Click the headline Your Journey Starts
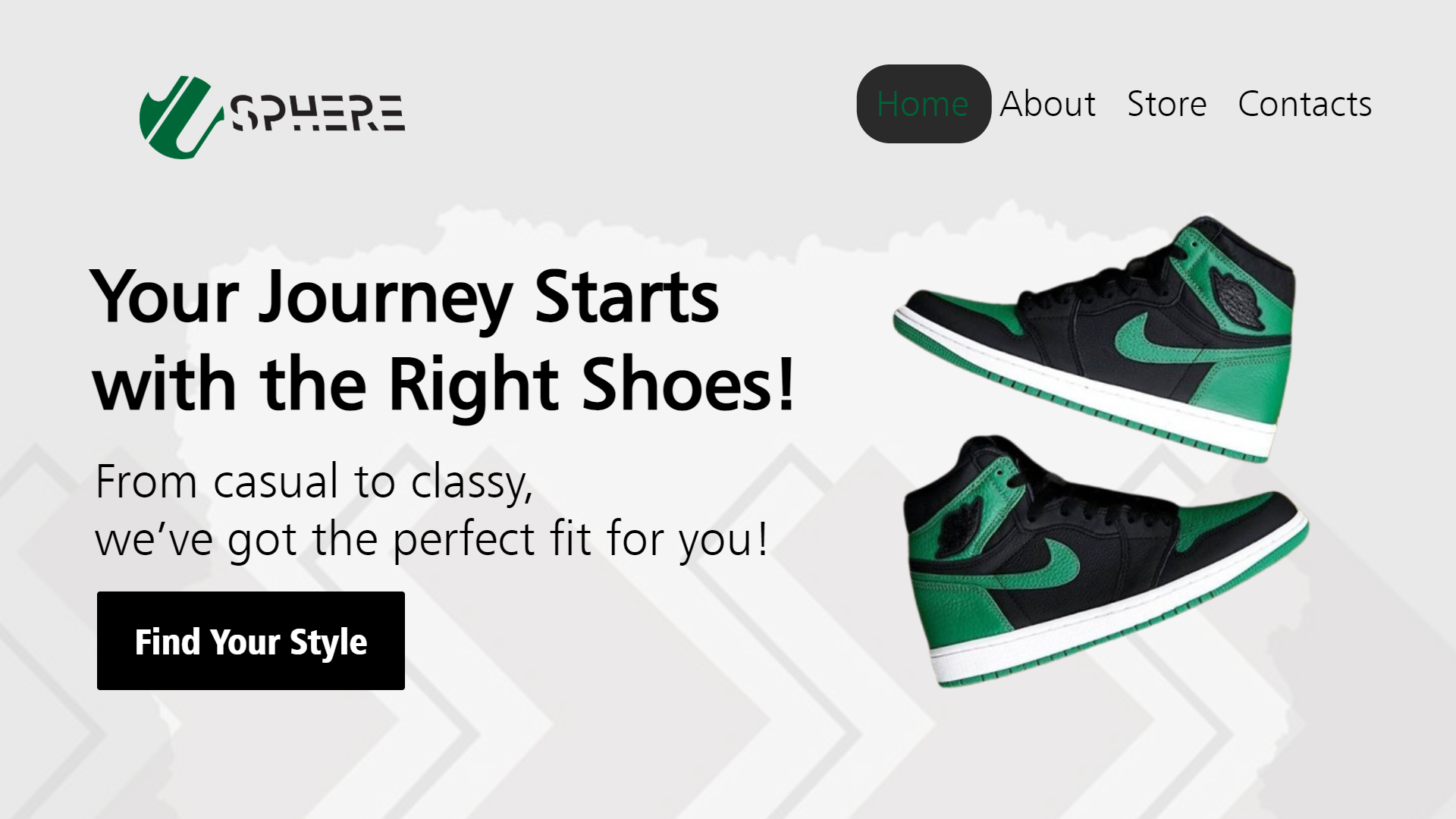The height and width of the screenshot is (819, 1456). click(x=404, y=297)
